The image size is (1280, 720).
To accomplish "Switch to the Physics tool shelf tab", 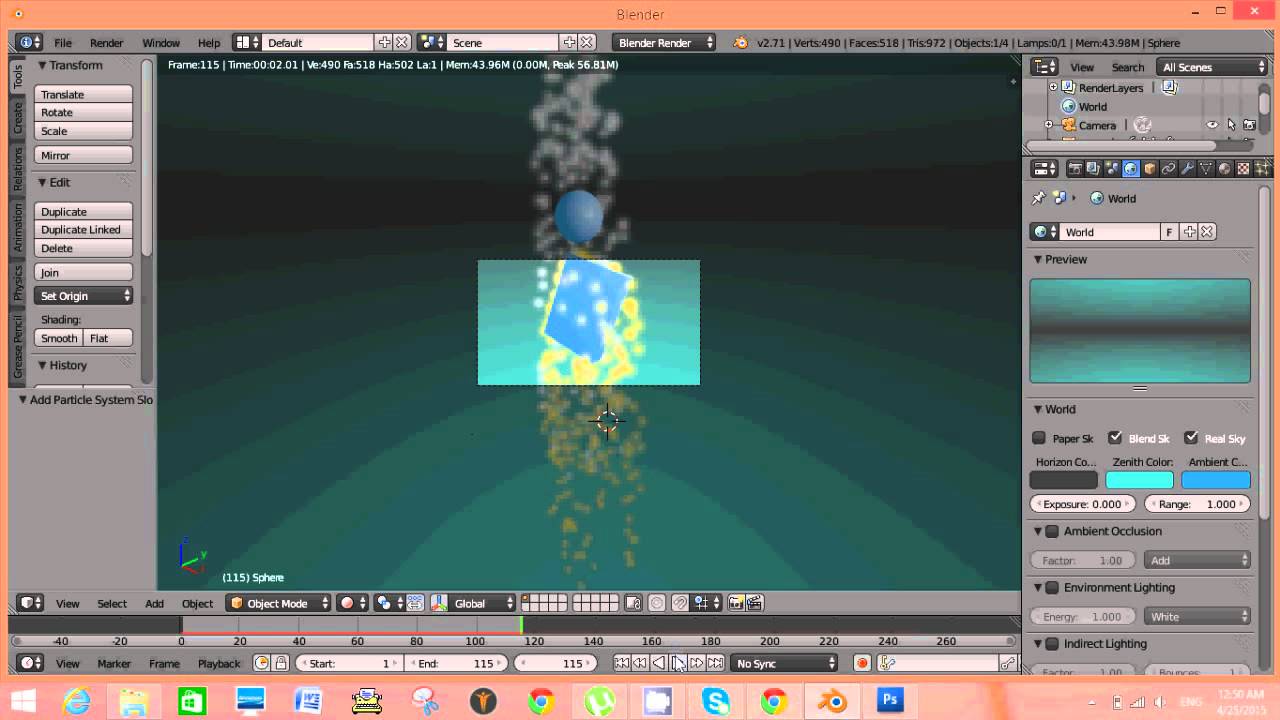I will tap(18, 283).
